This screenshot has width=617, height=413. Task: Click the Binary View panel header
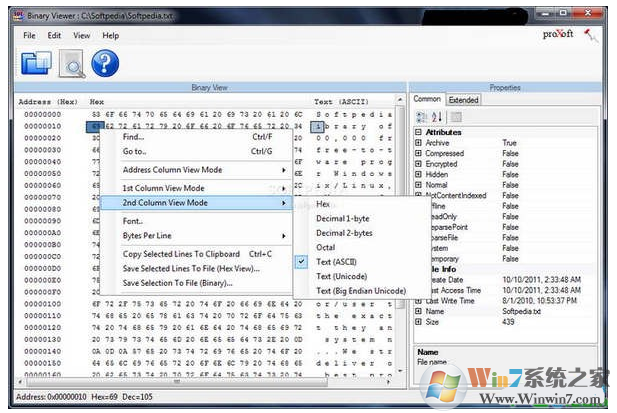[210, 87]
